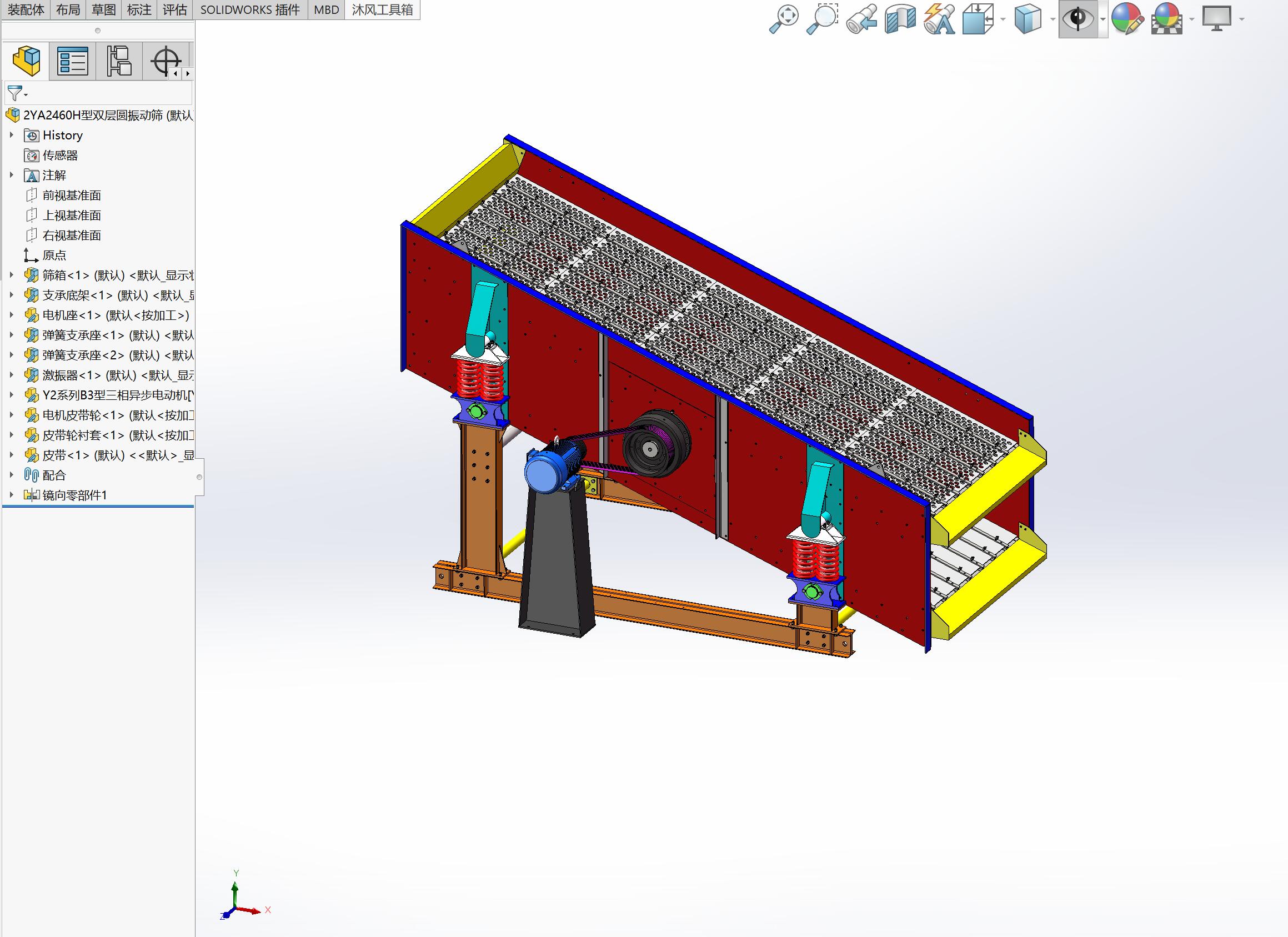Switch to the 评估 tab
Viewport: 1288px width, 937px height.
(174, 9)
